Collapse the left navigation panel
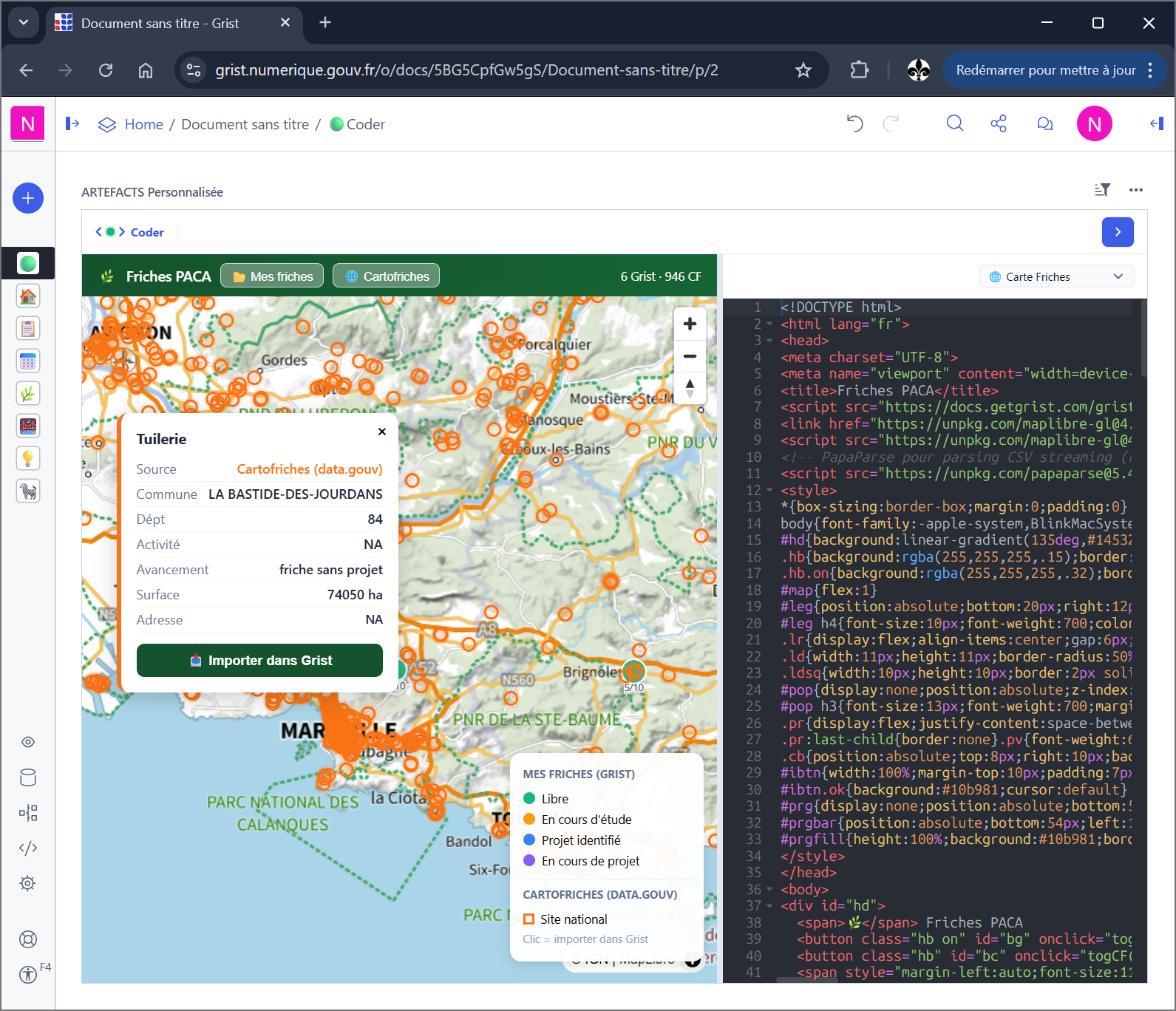The image size is (1176, 1011). [x=72, y=123]
